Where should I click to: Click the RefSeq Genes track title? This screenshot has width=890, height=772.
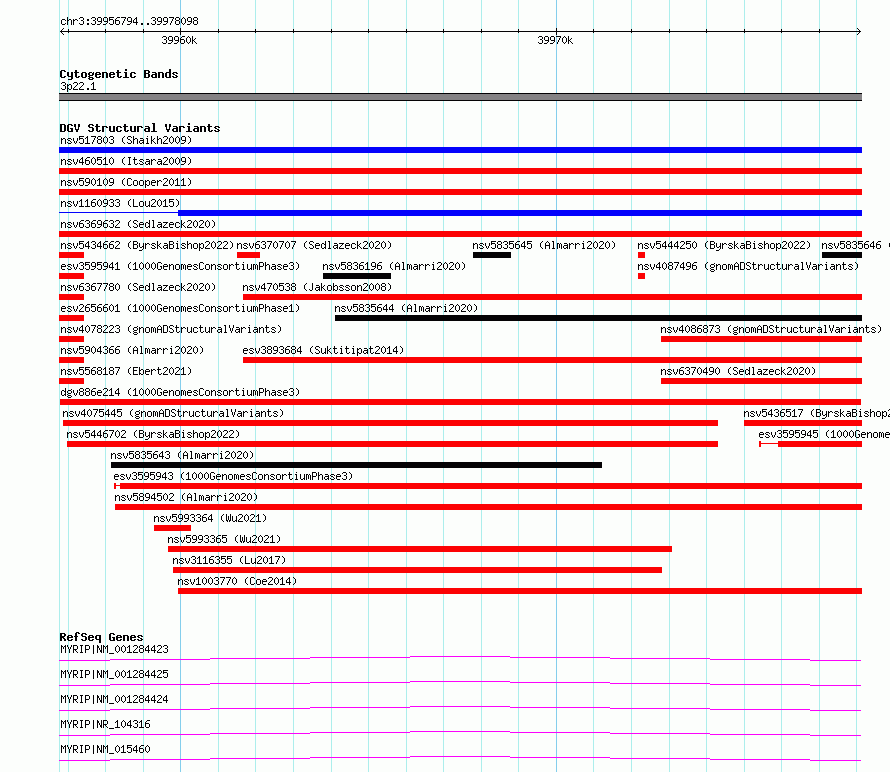(x=101, y=637)
